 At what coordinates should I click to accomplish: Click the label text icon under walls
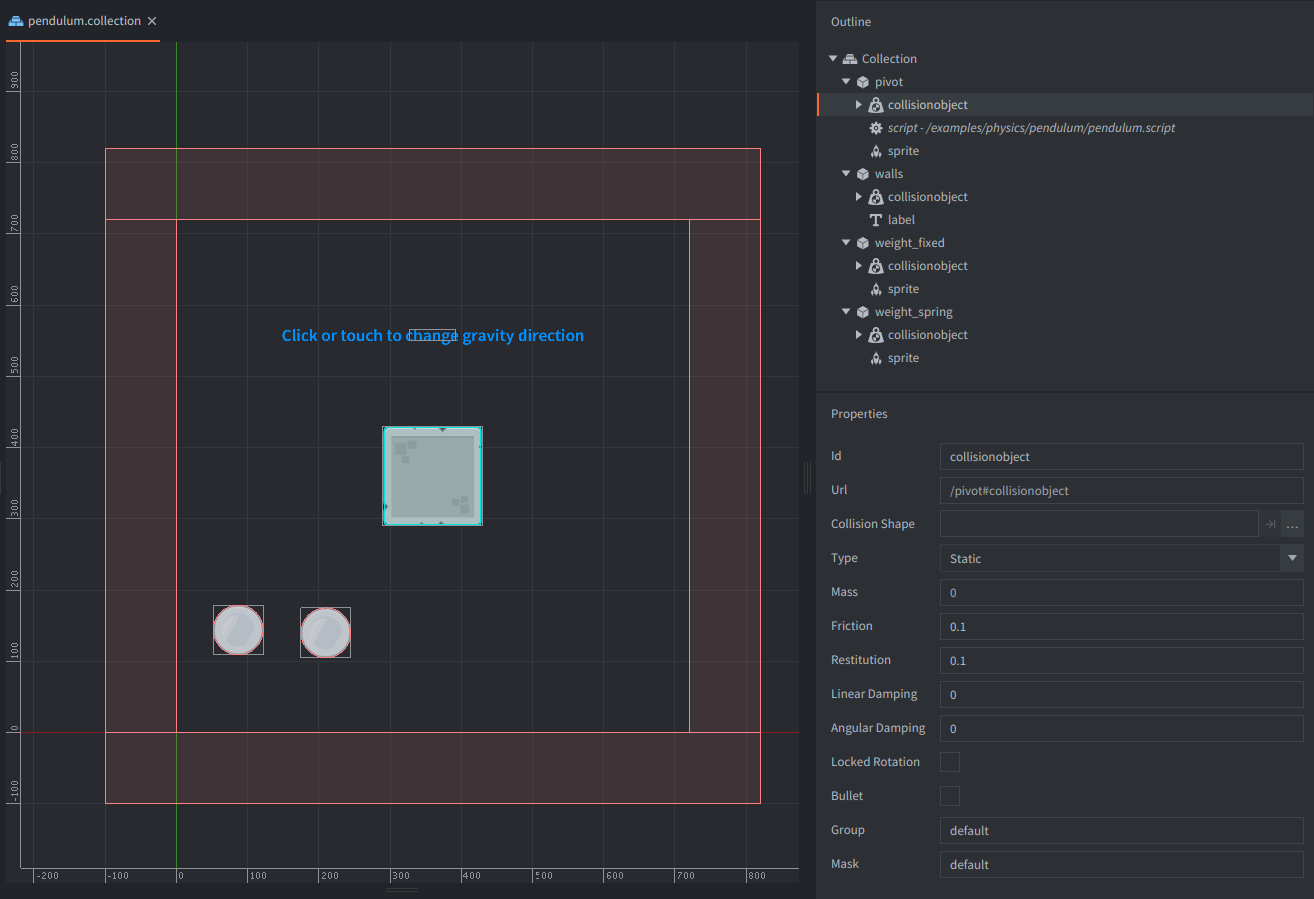pos(876,220)
